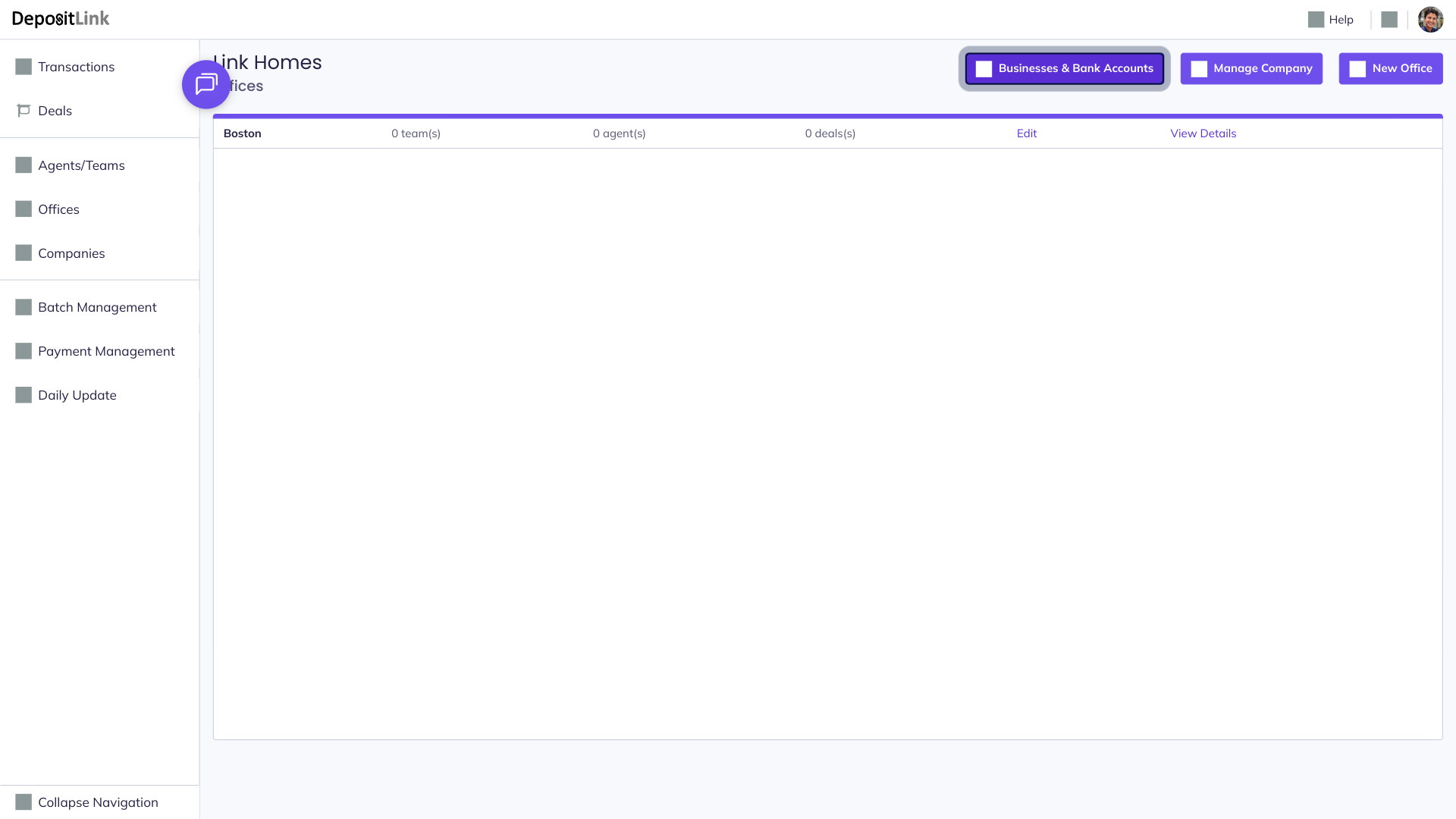Viewport: 1456px width, 819px height.
Task: Click the Transactions sidebar icon
Action: (24, 67)
